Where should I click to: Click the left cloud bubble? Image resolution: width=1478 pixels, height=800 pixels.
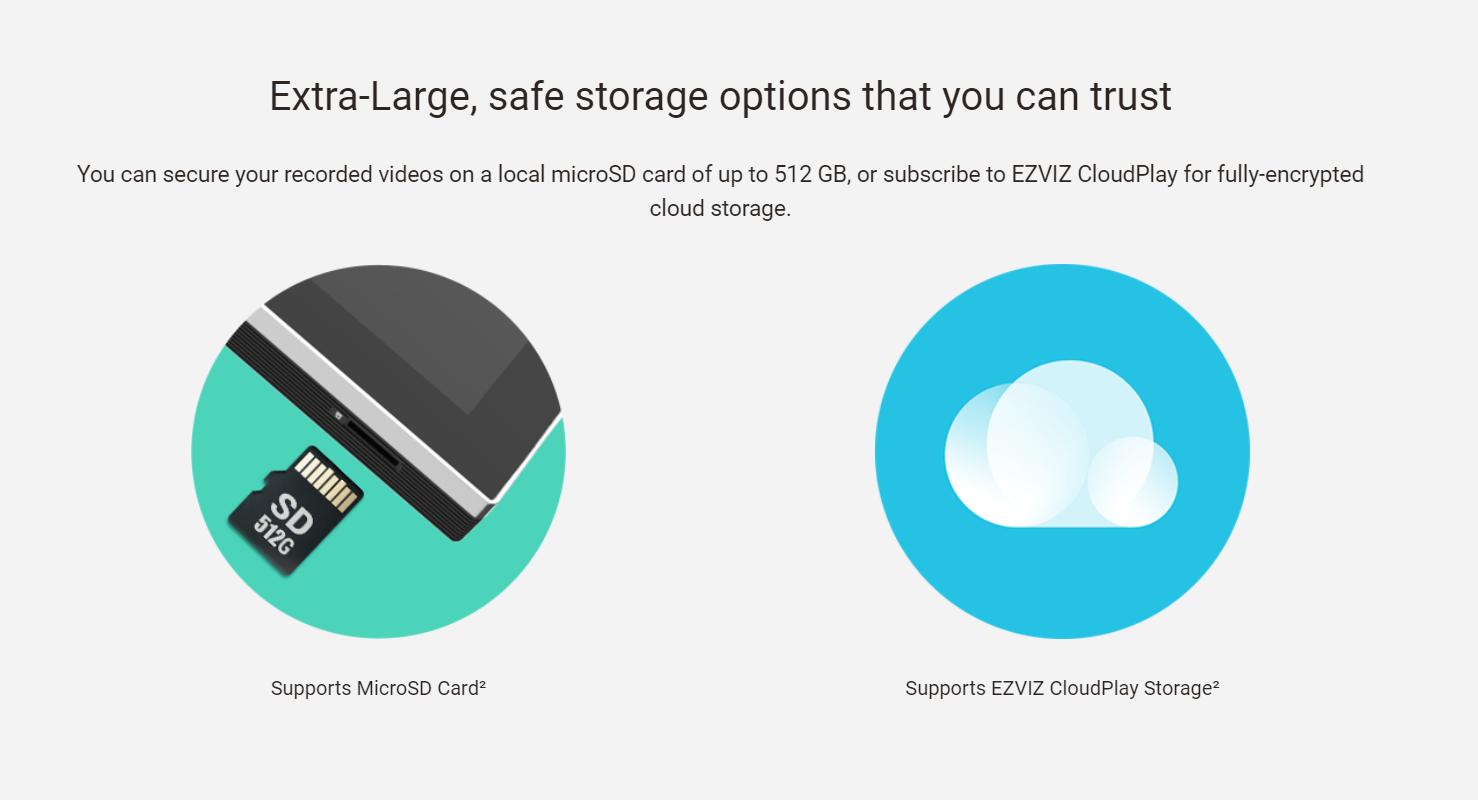tap(1016, 454)
